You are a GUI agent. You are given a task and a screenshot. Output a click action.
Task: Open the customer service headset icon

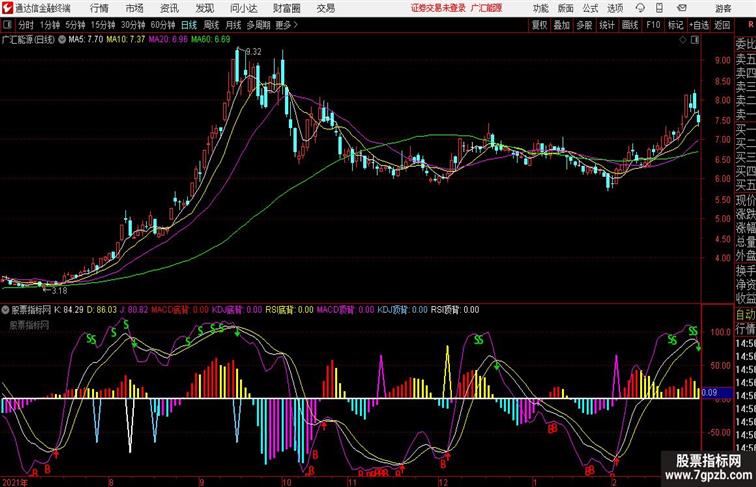(640, 8)
